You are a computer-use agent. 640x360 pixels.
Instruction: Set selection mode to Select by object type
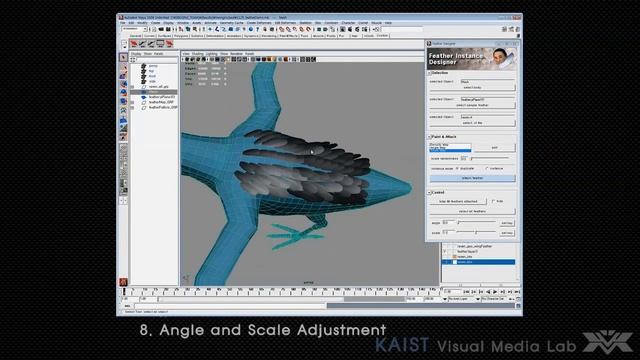click(188, 29)
